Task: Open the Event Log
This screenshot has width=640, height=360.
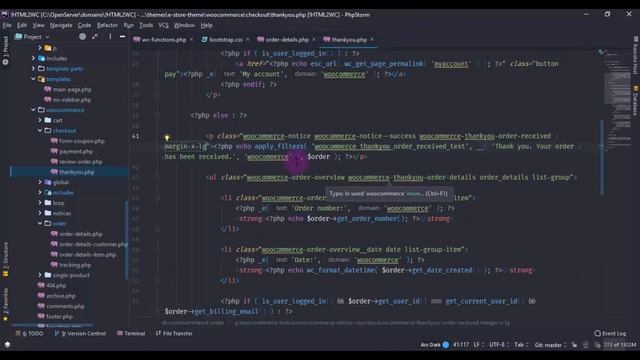Action: pos(610,333)
